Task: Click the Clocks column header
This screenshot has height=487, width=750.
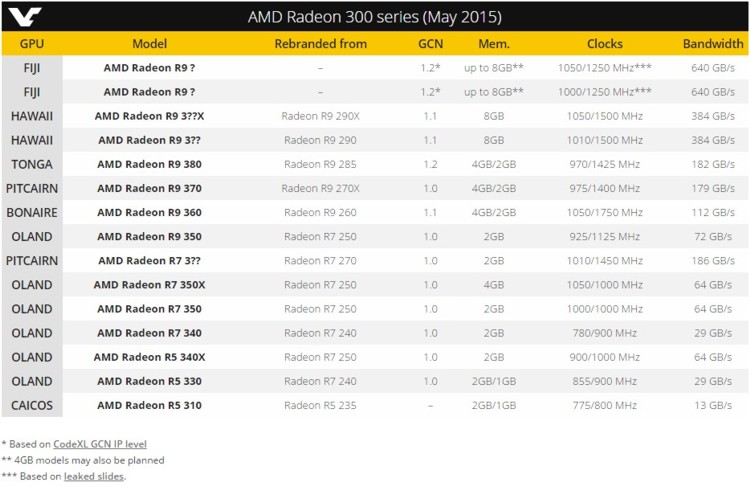Action: point(605,44)
